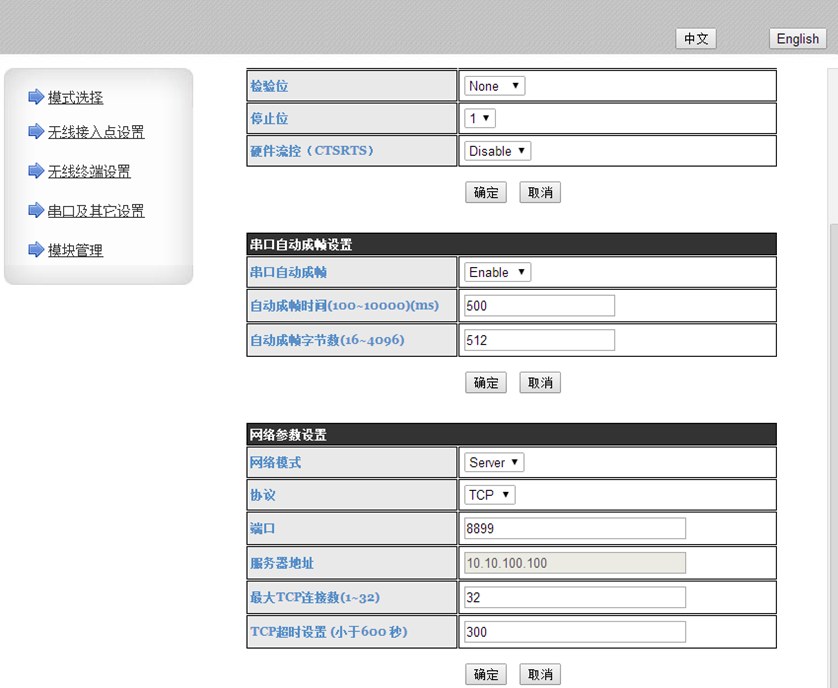
Task: Click the 最大TCP连接数 input field
Action: point(575,597)
